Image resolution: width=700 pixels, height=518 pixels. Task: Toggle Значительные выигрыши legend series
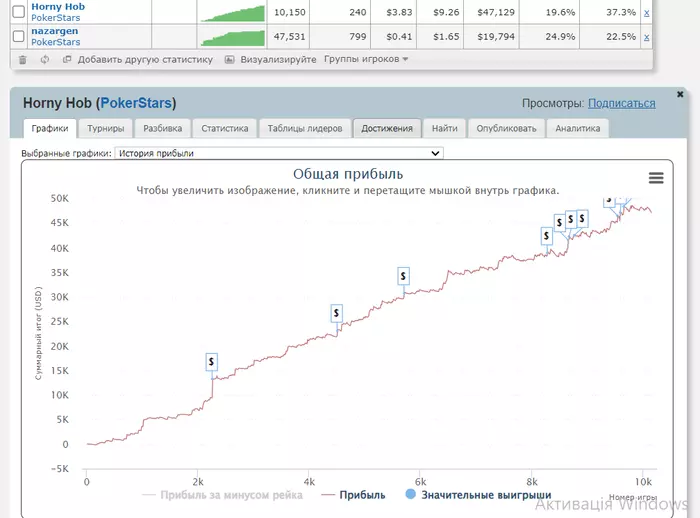(x=478, y=495)
